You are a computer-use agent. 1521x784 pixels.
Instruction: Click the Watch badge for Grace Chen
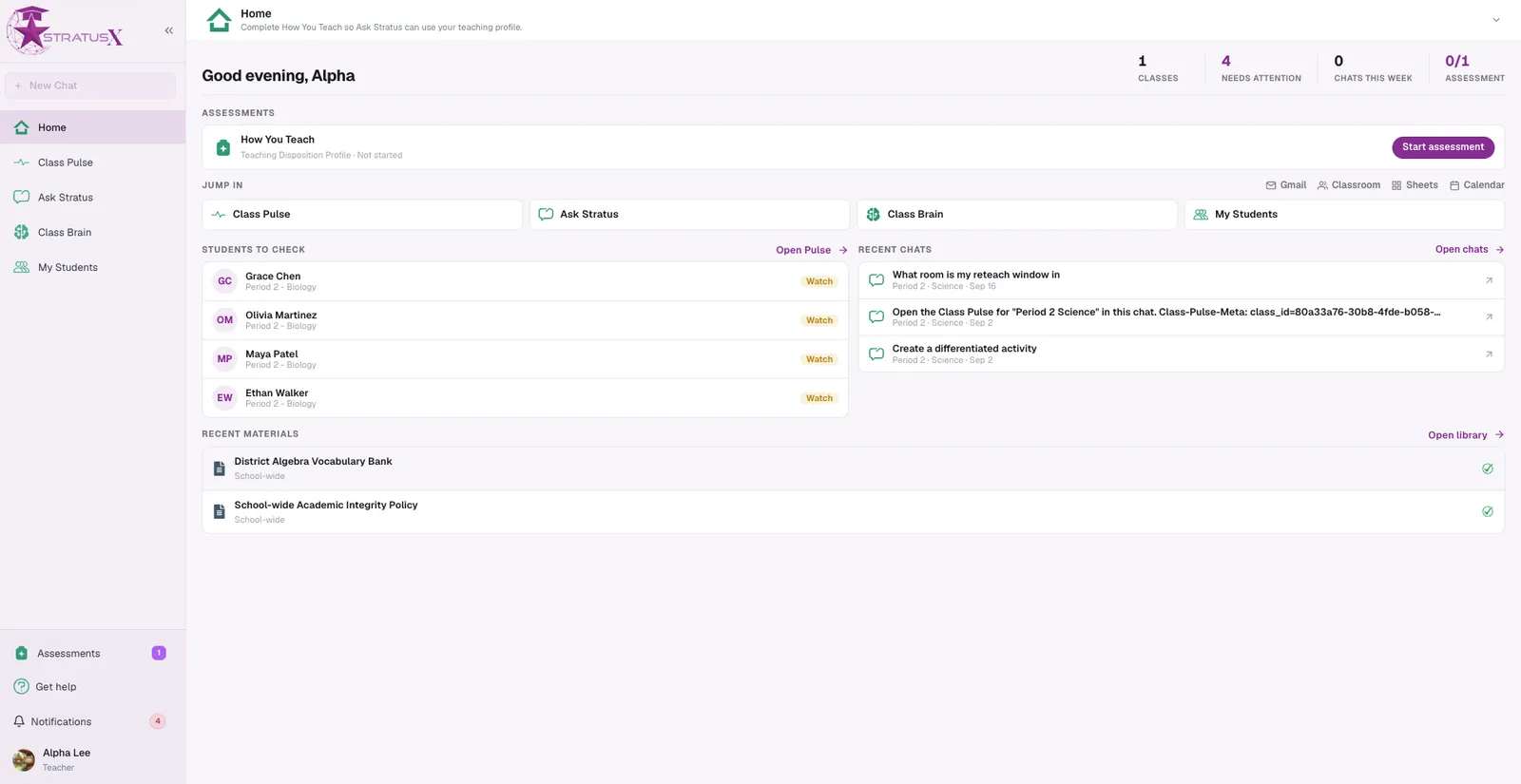click(819, 281)
